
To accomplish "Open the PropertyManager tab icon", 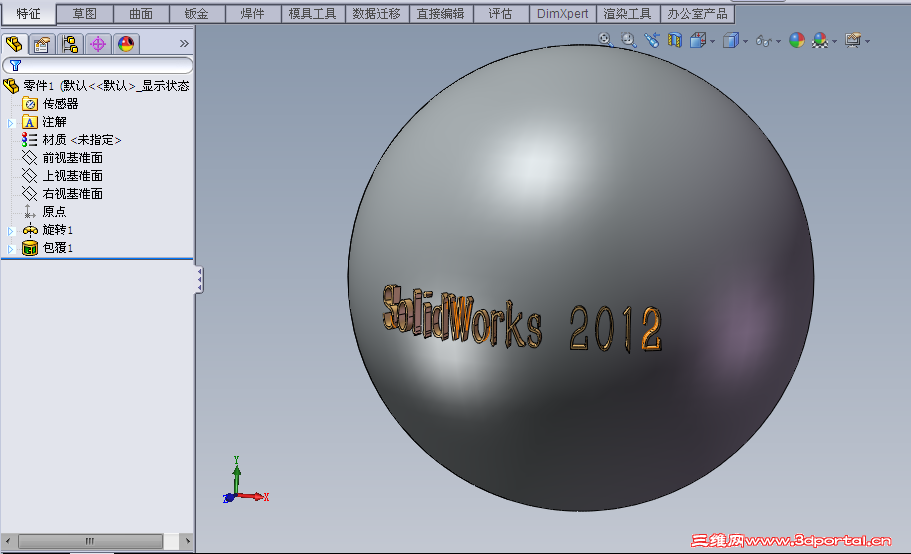I will click(42, 44).
